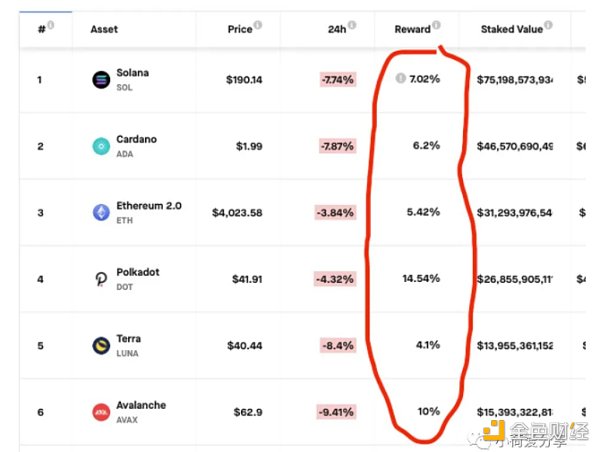Click the Solana coin logo icon
The image size is (600, 452).
(x=101, y=80)
